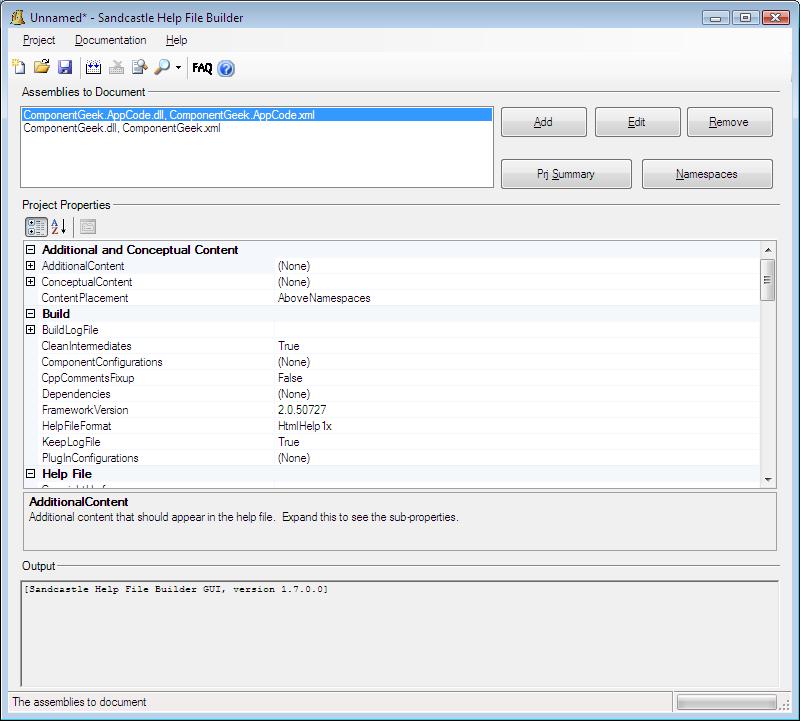The width and height of the screenshot is (800, 721).
Task: Expand the ConceptualContent property
Action: point(31,282)
